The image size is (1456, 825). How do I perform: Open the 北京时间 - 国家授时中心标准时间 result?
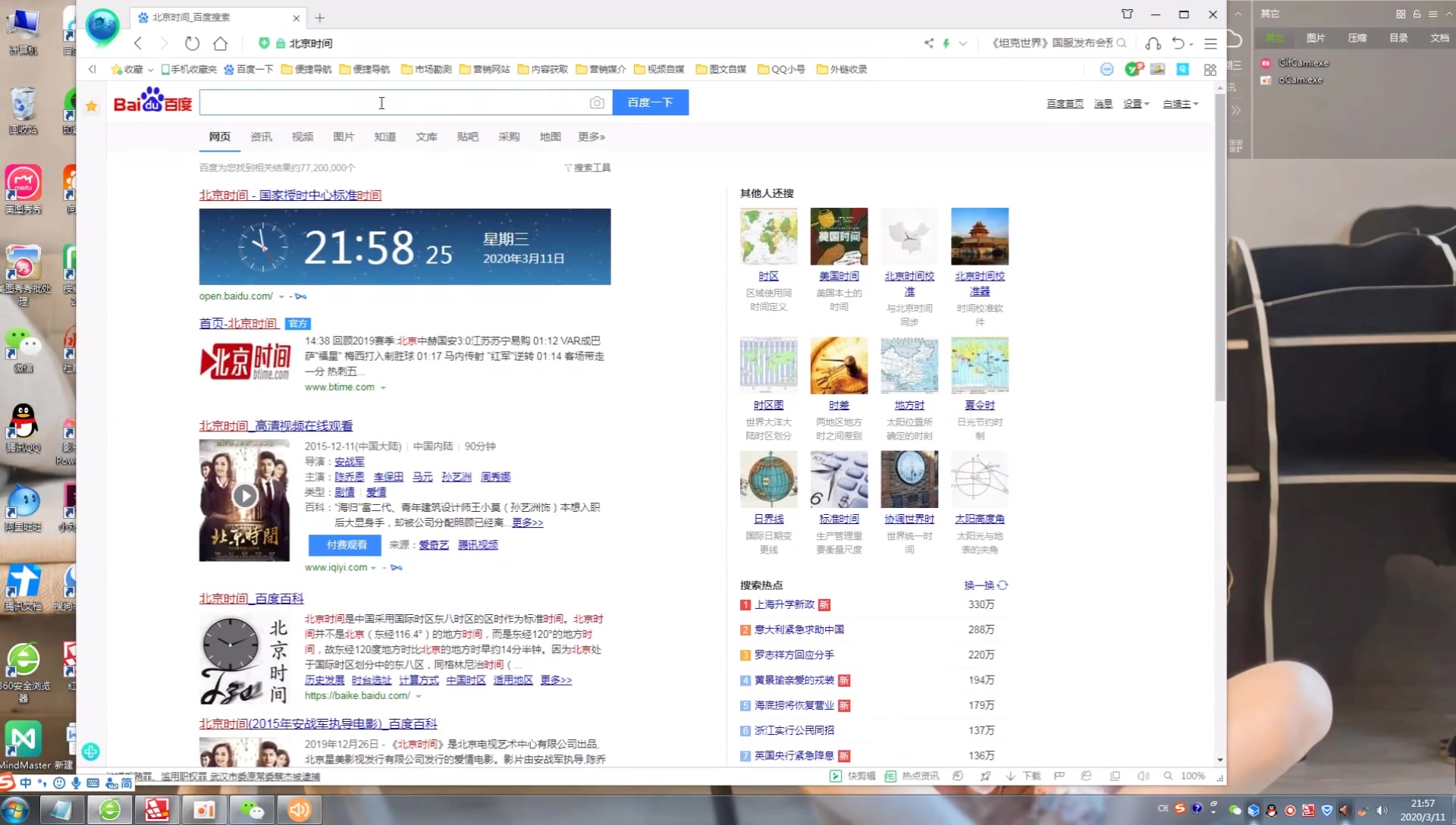tap(290, 195)
